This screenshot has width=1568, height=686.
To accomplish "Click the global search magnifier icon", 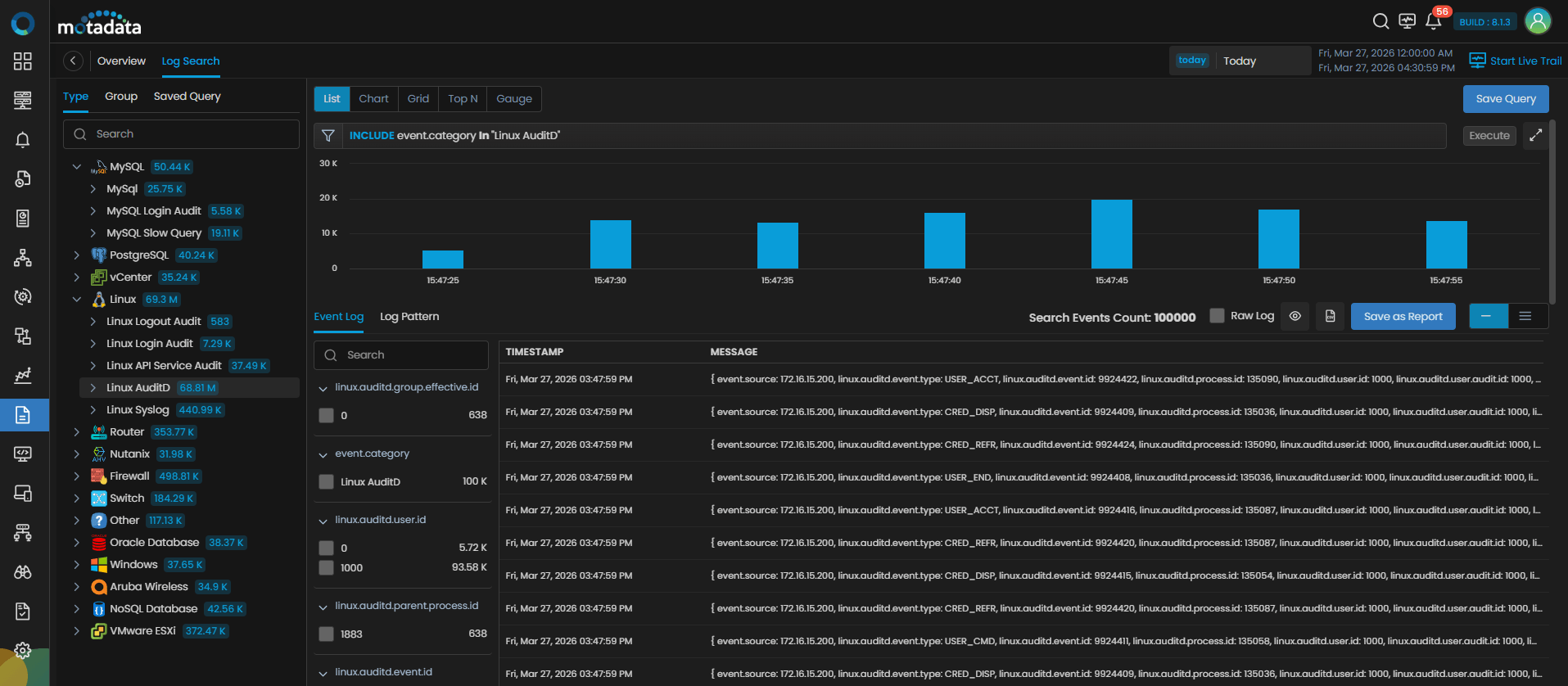I will [1380, 21].
